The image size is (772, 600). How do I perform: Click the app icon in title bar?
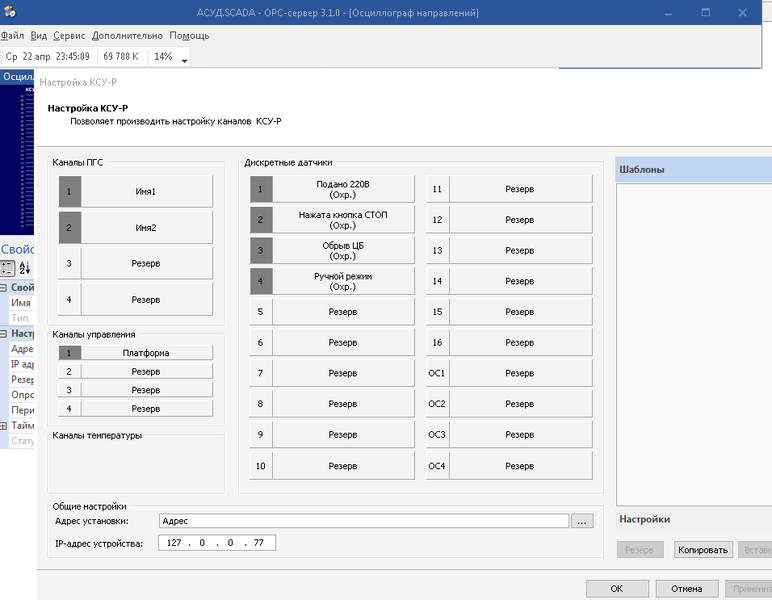click(9, 12)
